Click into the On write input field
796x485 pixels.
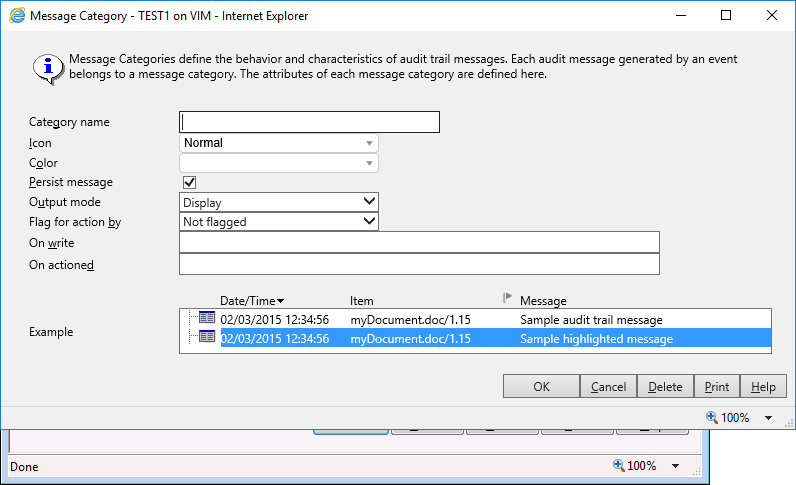[x=419, y=242]
